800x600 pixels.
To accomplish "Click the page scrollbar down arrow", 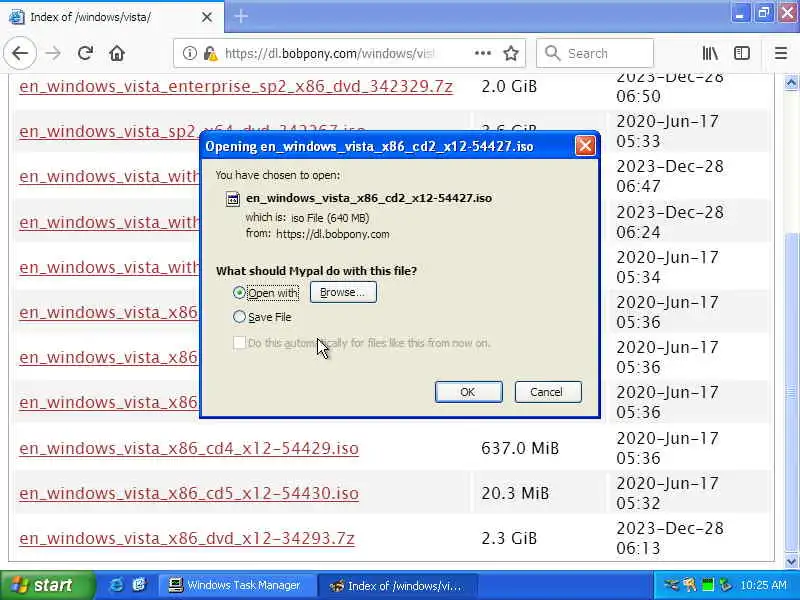I will point(791,562).
